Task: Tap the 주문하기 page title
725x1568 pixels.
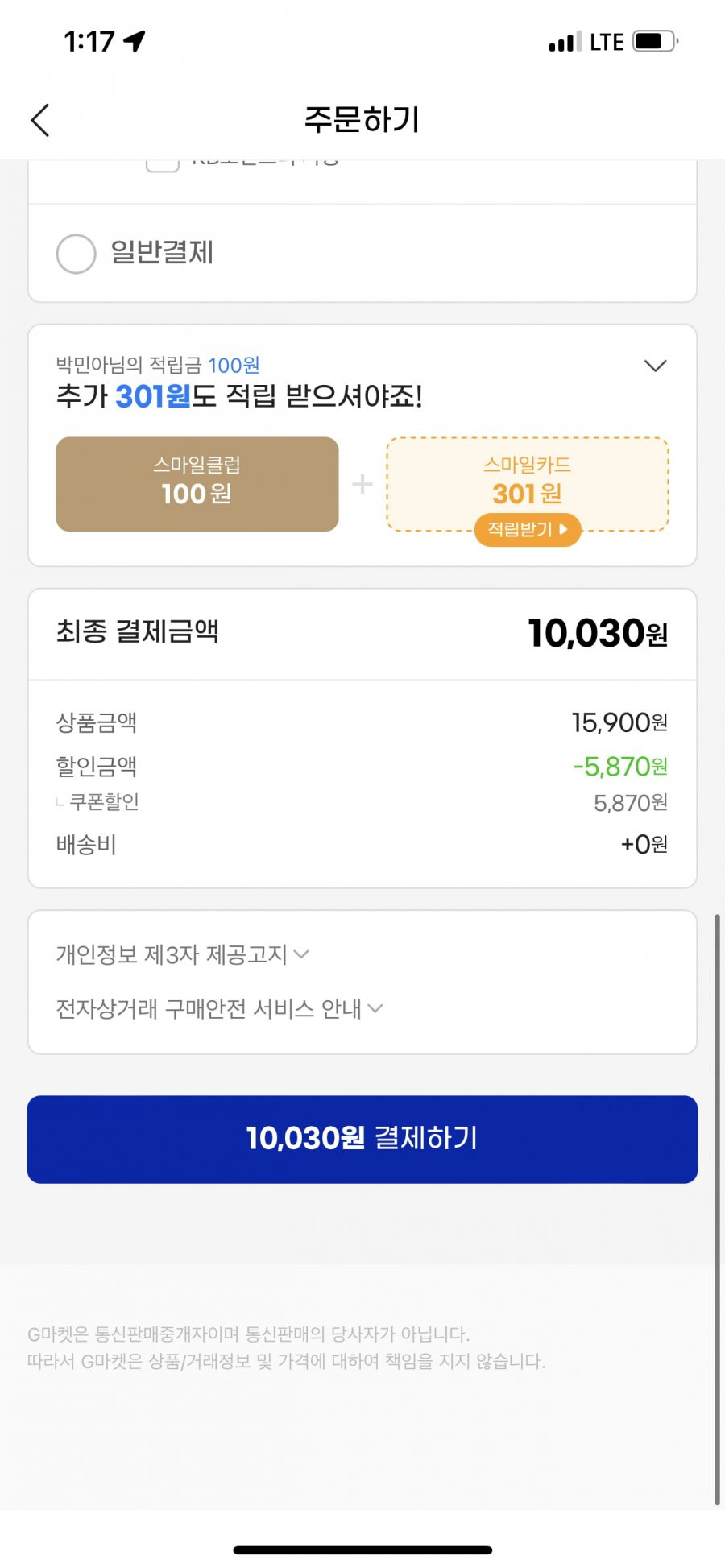Action: pyautogui.click(x=362, y=120)
